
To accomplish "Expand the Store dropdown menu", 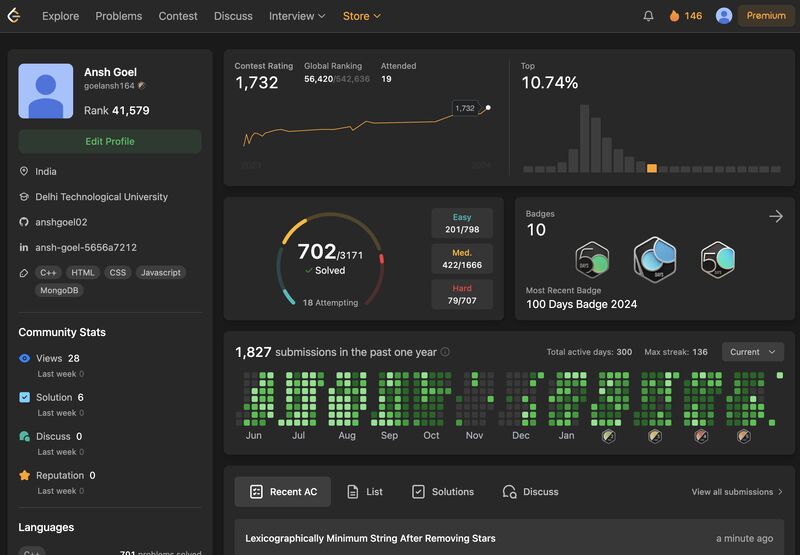I will (362, 16).
